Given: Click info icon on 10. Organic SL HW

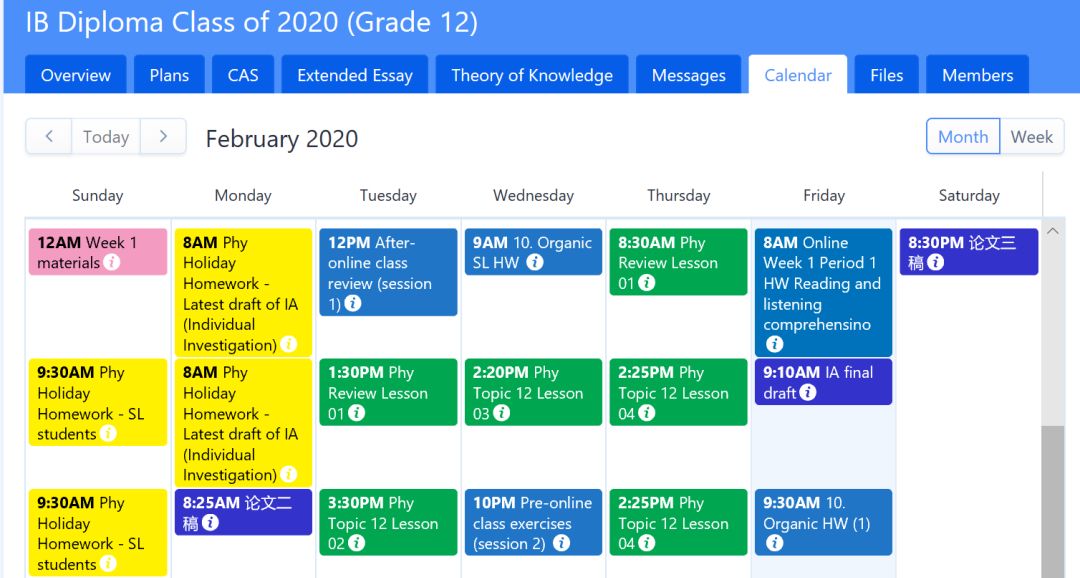Looking at the screenshot, I should coord(535,263).
